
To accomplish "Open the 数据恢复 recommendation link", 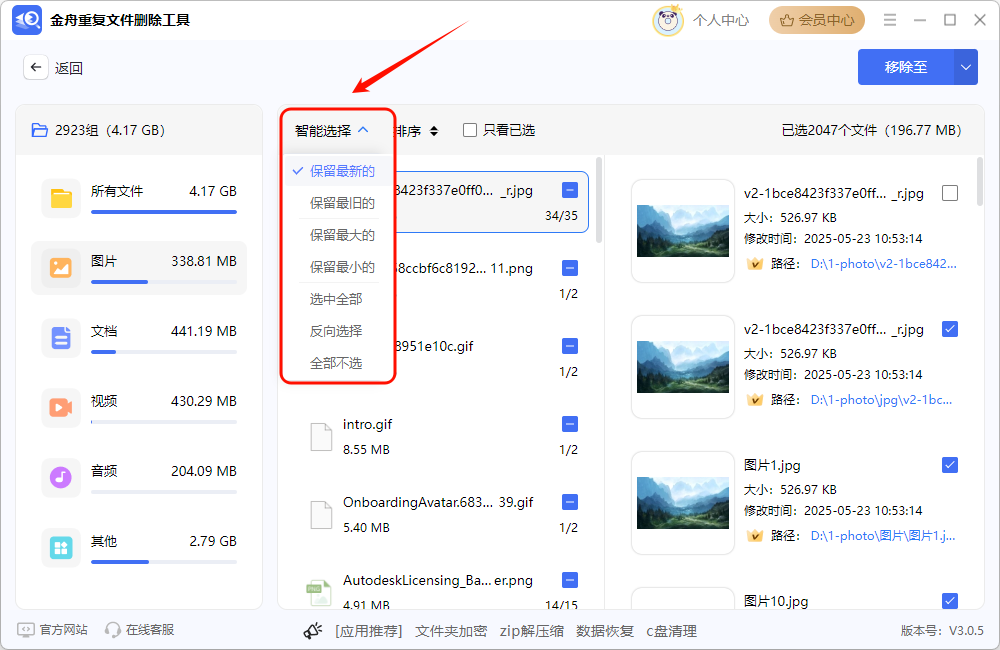I will (x=605, y=631).
